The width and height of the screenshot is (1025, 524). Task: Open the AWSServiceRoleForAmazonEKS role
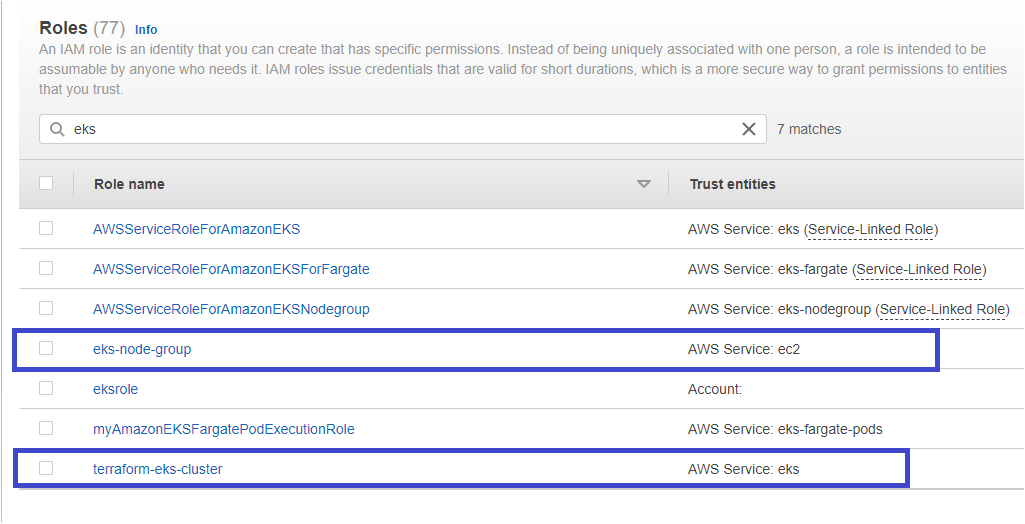197,229
